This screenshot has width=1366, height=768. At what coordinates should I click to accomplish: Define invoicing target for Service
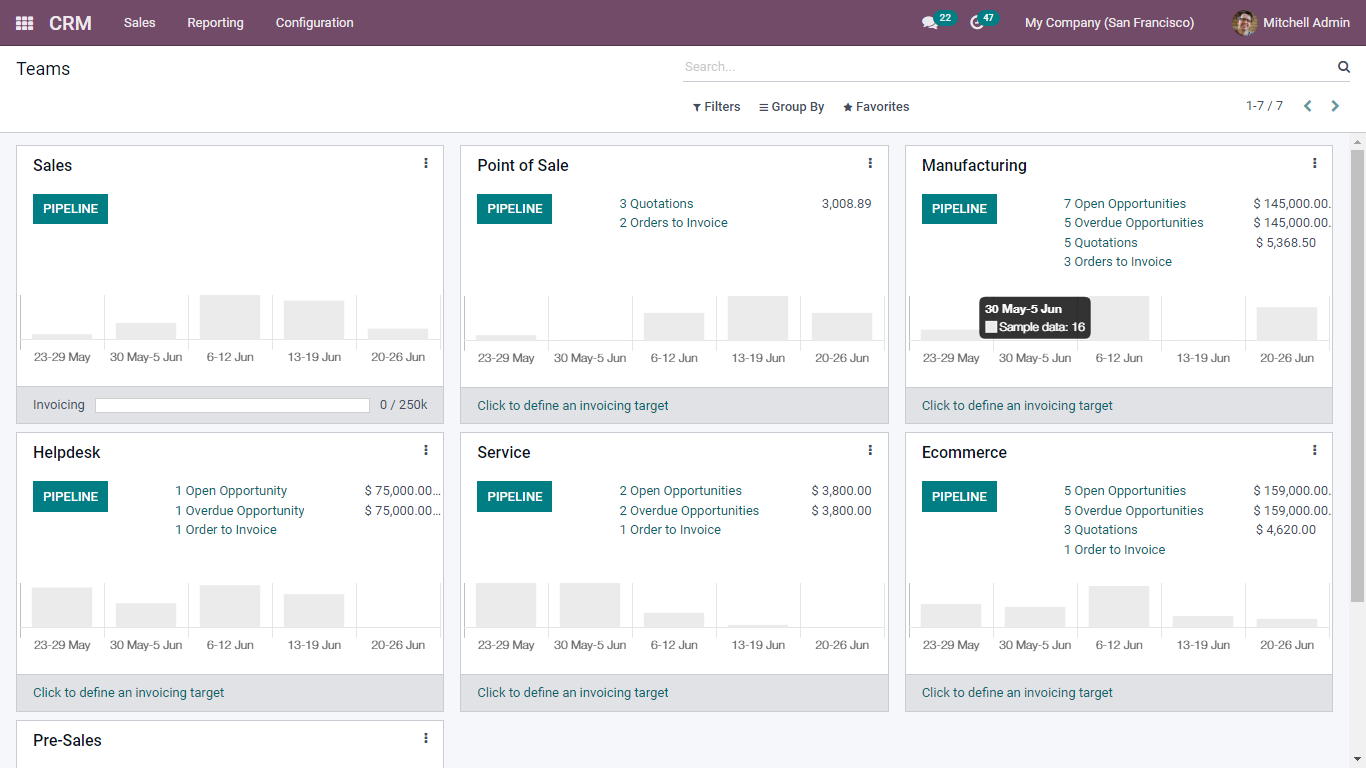(x=573, y=693)
